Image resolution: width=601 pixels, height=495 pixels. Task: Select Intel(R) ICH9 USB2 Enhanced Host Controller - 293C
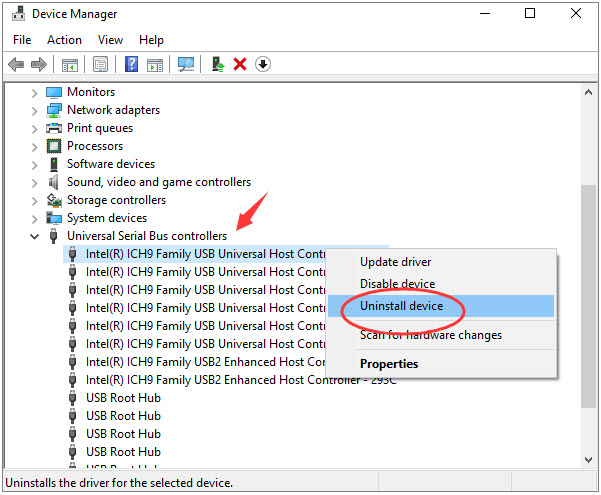[241, 380]
